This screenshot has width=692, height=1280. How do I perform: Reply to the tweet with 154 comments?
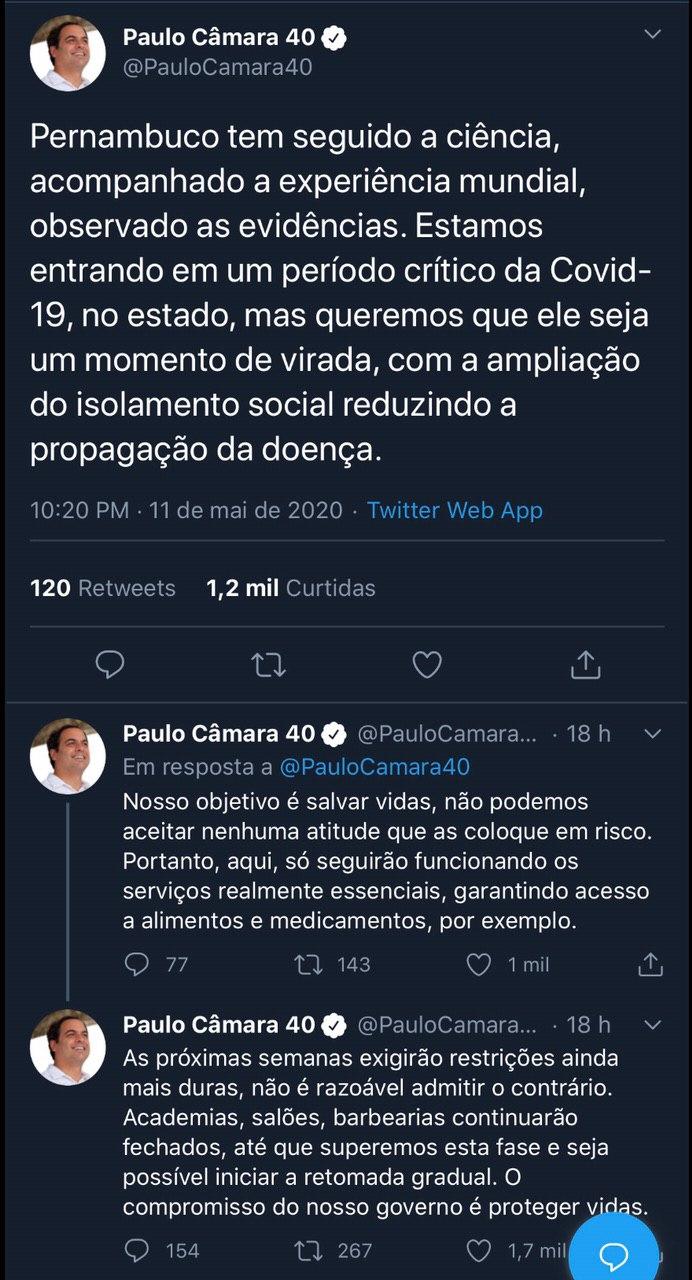coord(137,1250)
